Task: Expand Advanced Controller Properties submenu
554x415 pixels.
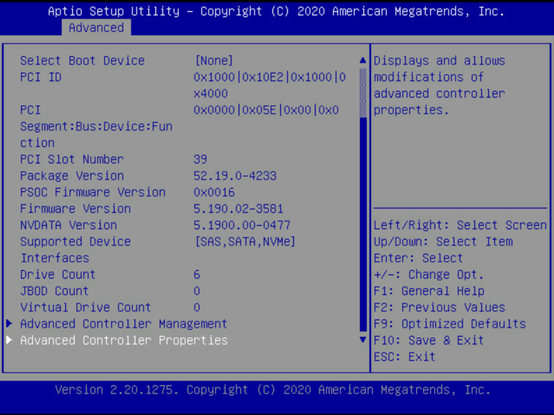Action: (124, 340)
